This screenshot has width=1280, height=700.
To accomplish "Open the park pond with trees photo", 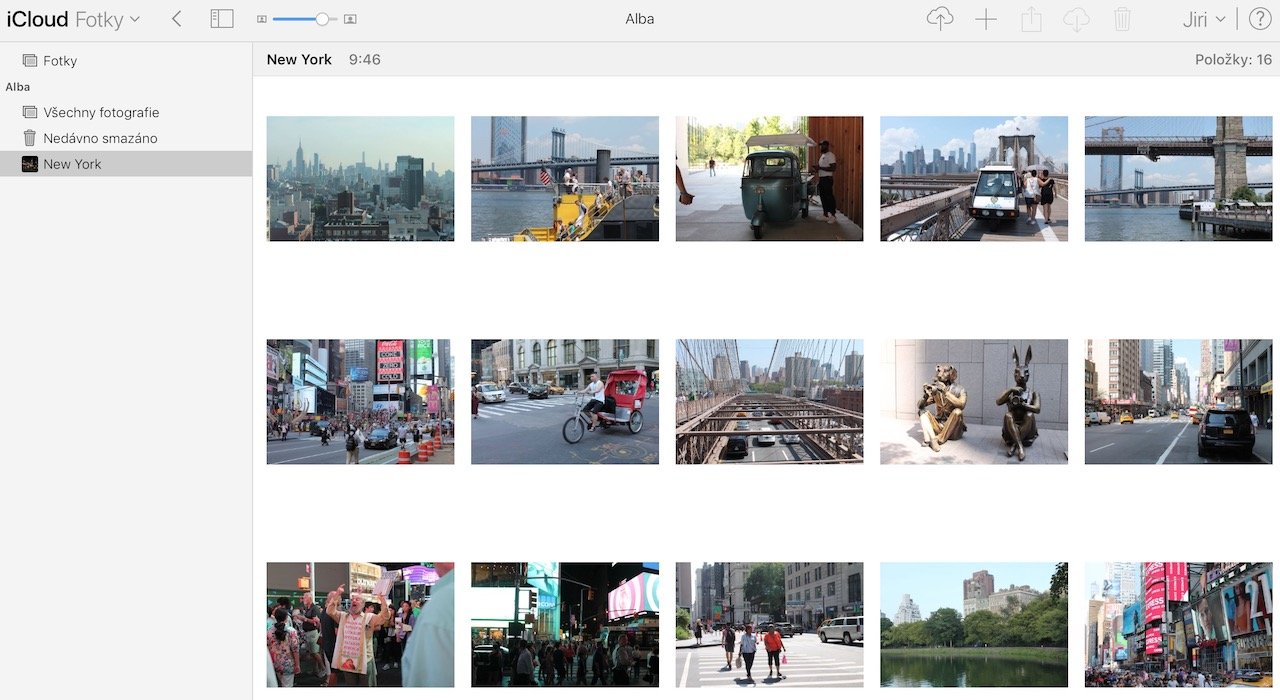I will (x=974, y=625).
